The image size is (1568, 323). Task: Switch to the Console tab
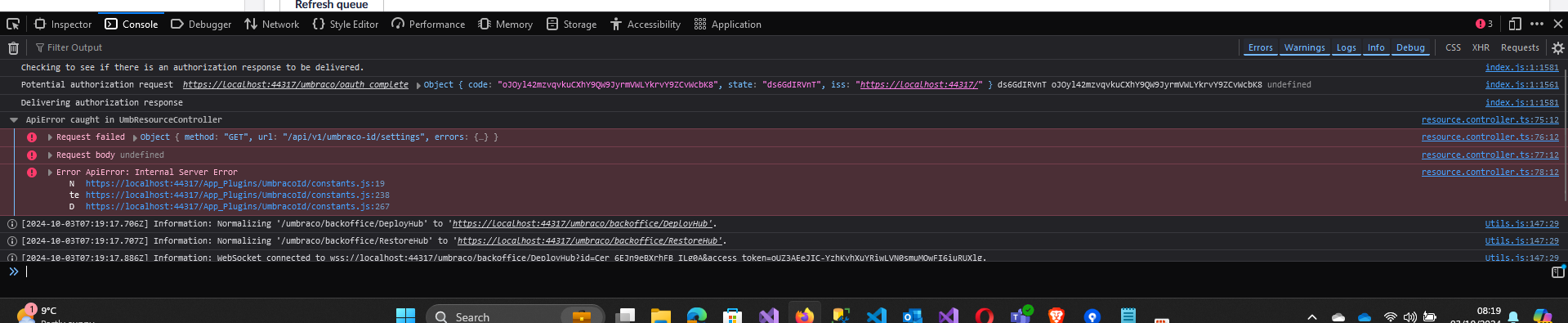click(x=132, y=24)
